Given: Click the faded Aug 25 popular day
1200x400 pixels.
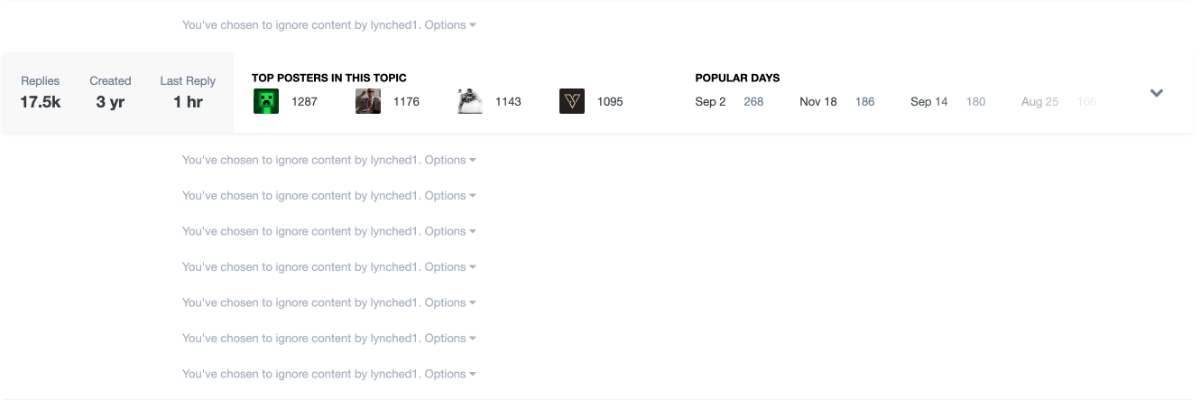Looking at the screenshot, I should point(1040,102).
